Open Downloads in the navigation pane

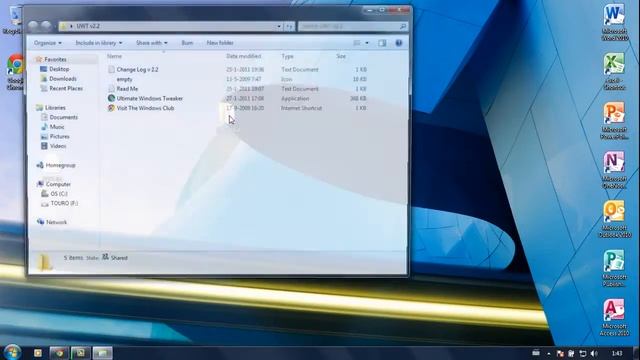tap(62, 79)
